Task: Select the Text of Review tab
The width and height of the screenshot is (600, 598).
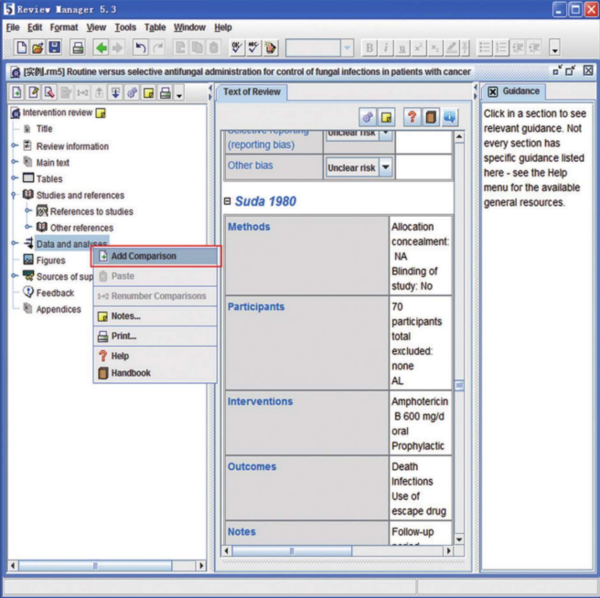Action: tap(252, 92)
